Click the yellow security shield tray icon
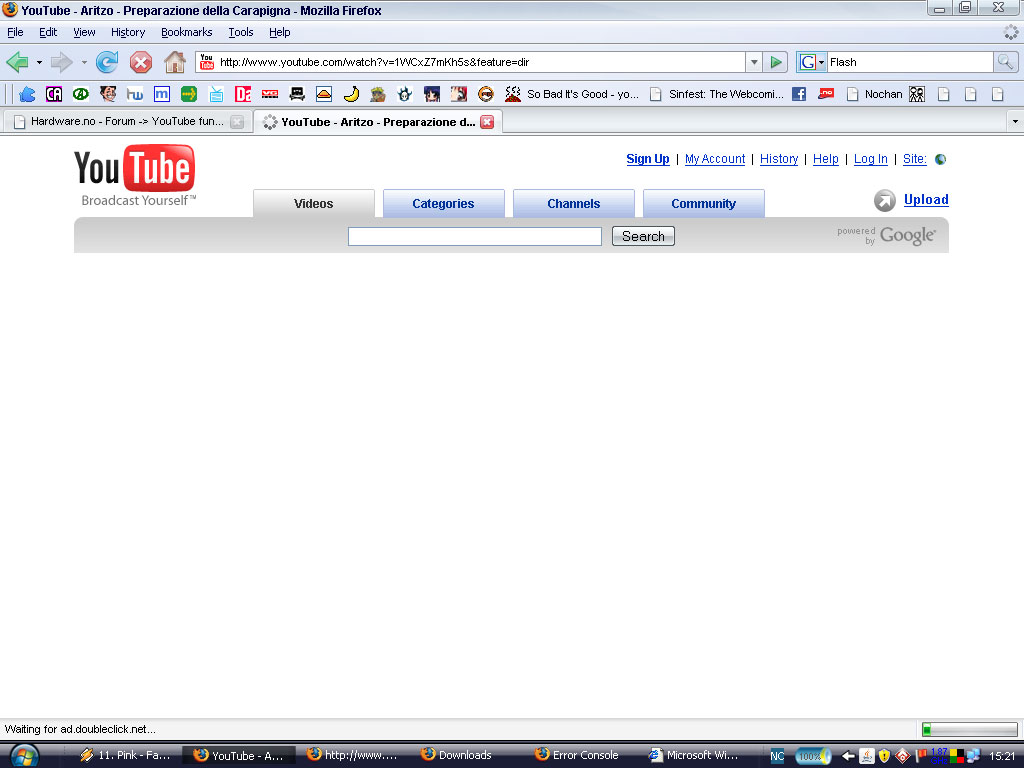Screen dimensions: 1024x768 click(884, 756)
